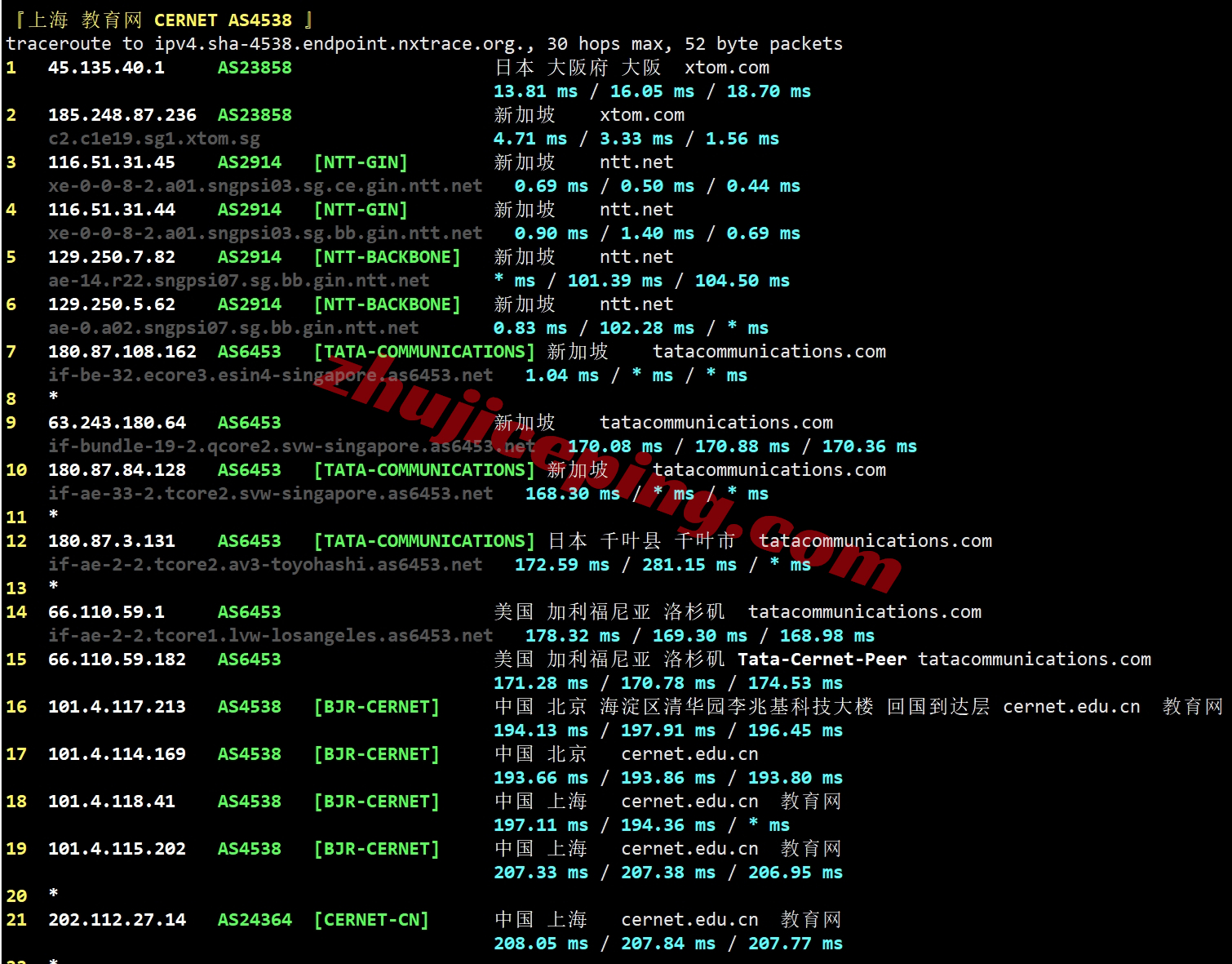Click location 美国 加利福尼亚 洛杉矶 on hop 14
Image resolution: width=1232 pixels, height=964 pixels.
609,611
